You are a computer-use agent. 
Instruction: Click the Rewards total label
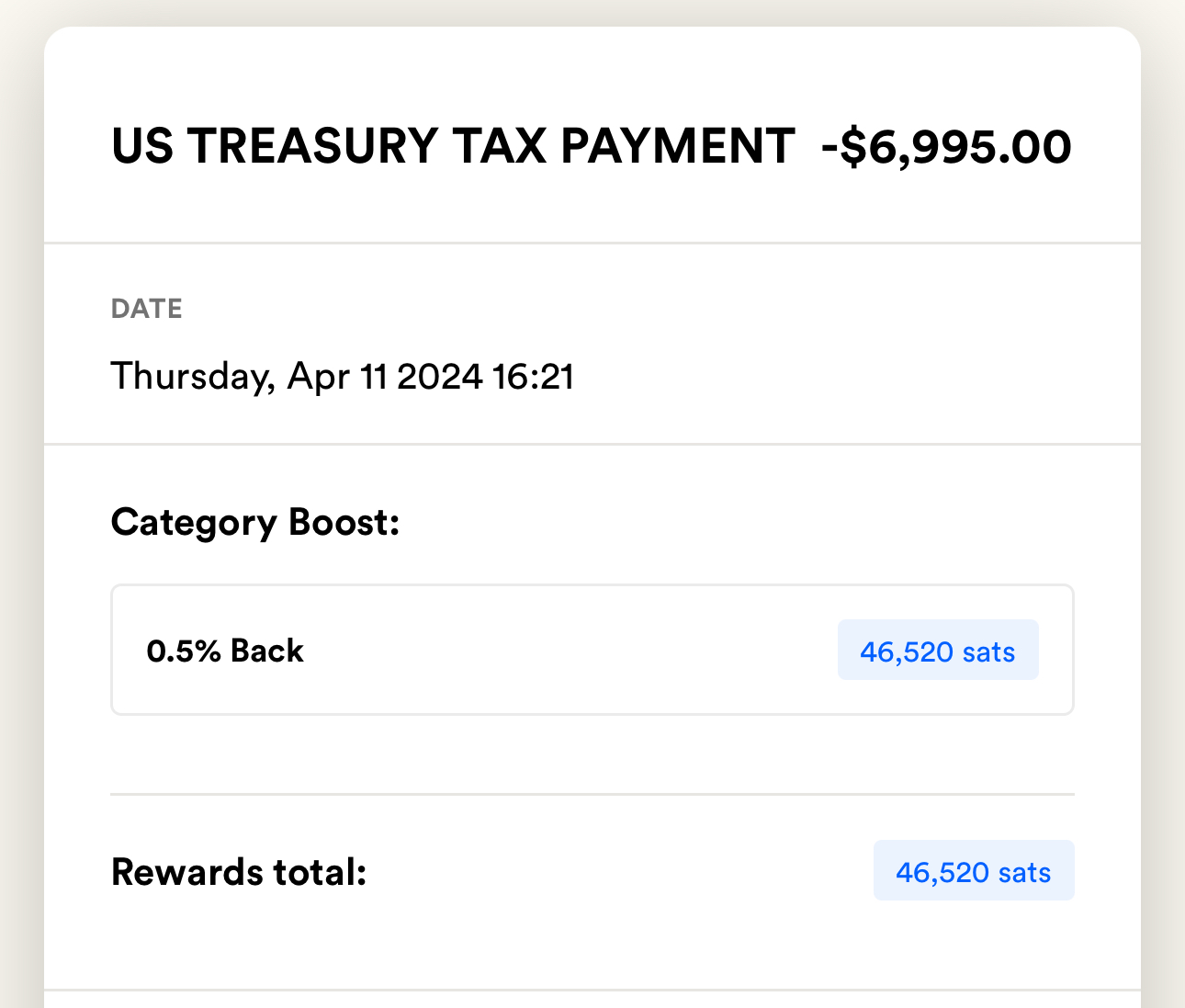pos(239,871)
